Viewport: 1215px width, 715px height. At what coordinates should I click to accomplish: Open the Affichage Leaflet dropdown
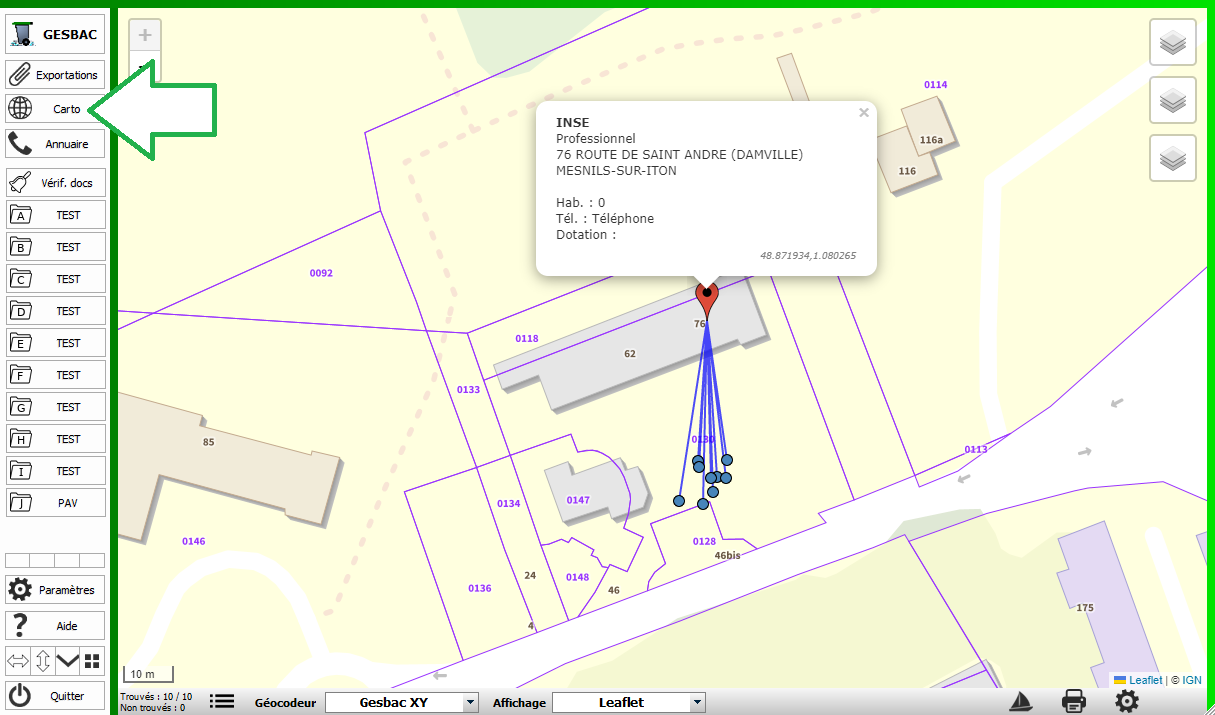coord(629,703)
